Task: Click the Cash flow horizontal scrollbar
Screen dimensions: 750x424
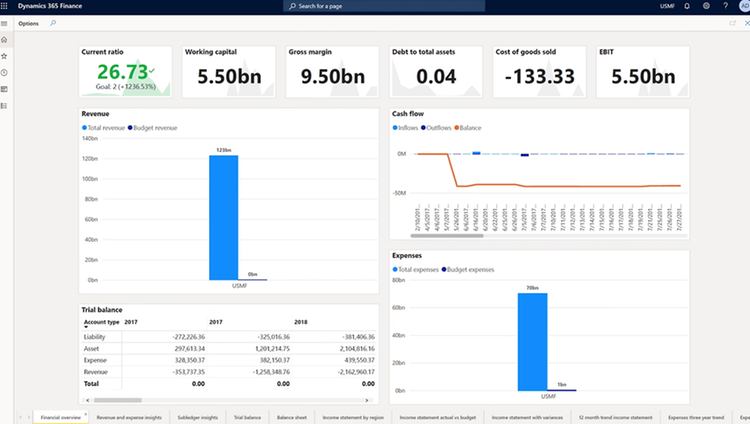Action: (x=447, y=235)
